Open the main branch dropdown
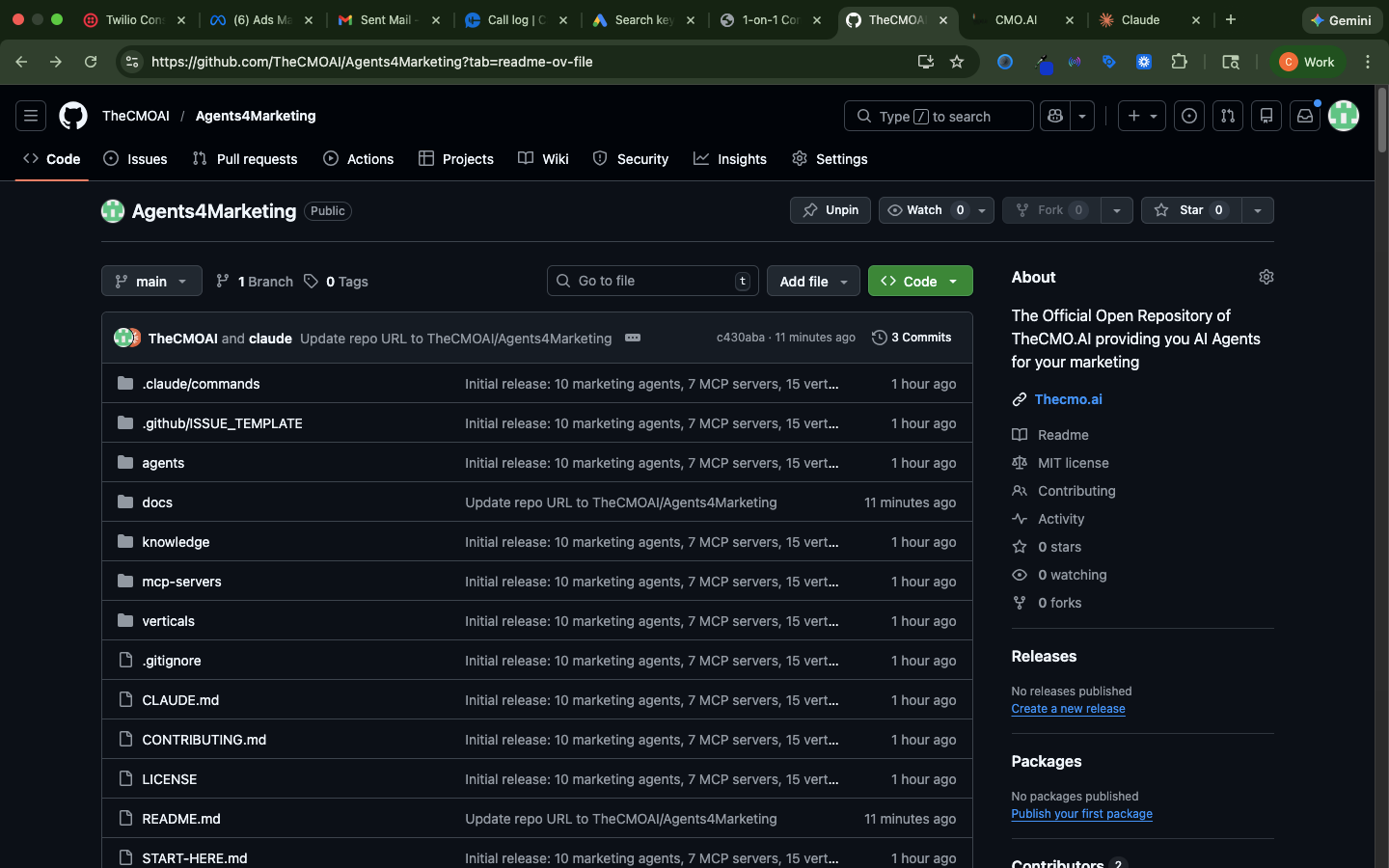Viewport: 1389px width, 868px height. pyautogui.click(x=151, y=281)
